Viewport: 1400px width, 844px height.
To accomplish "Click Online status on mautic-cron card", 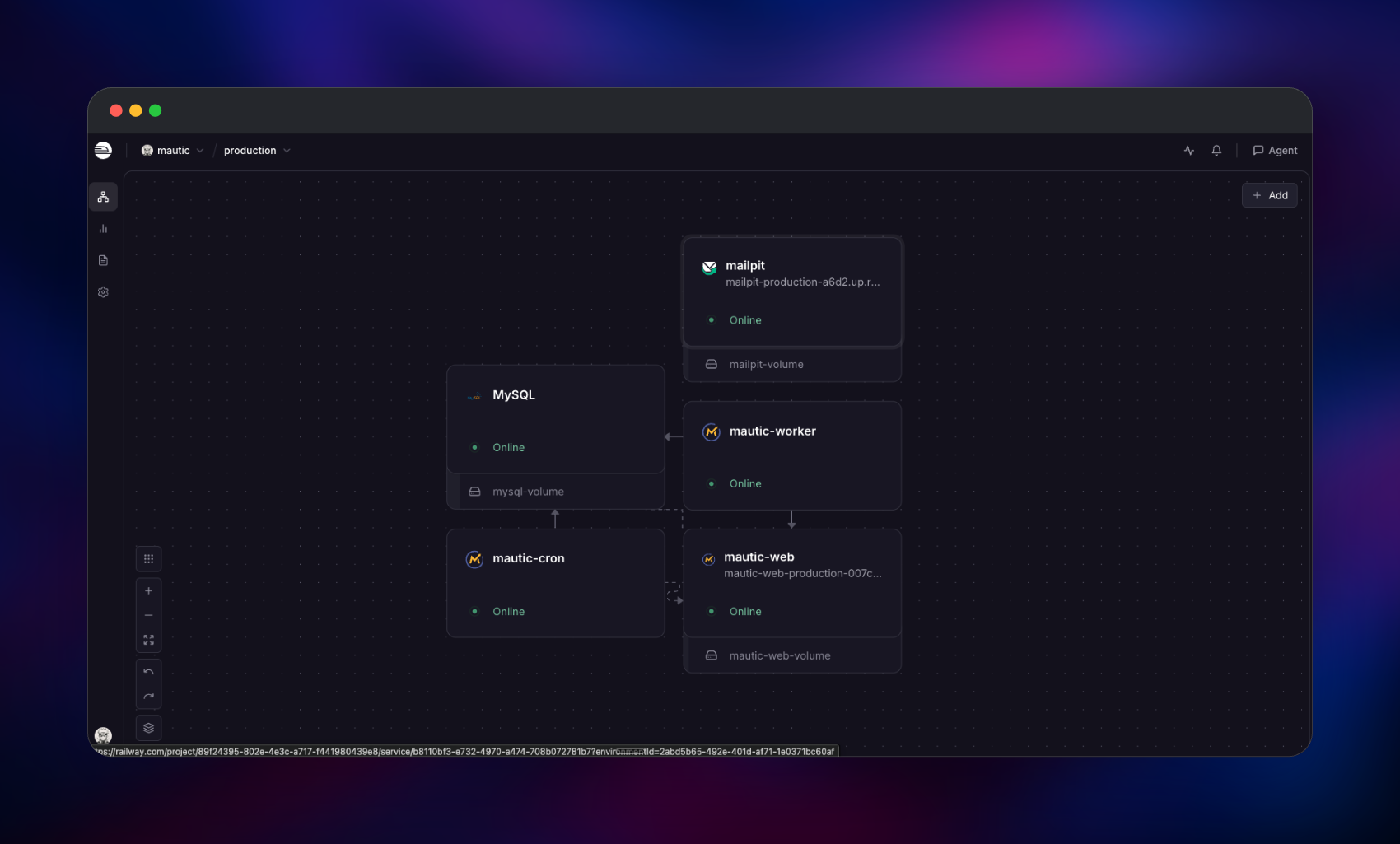I will pyautogui.click(x=509, y=611).
